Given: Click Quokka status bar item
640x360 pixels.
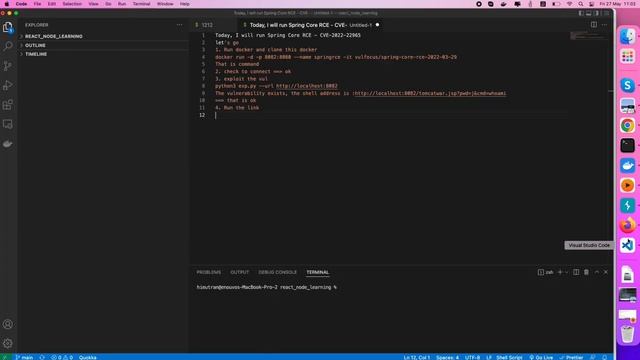Looking at the screenshot, I should [87, 357].
